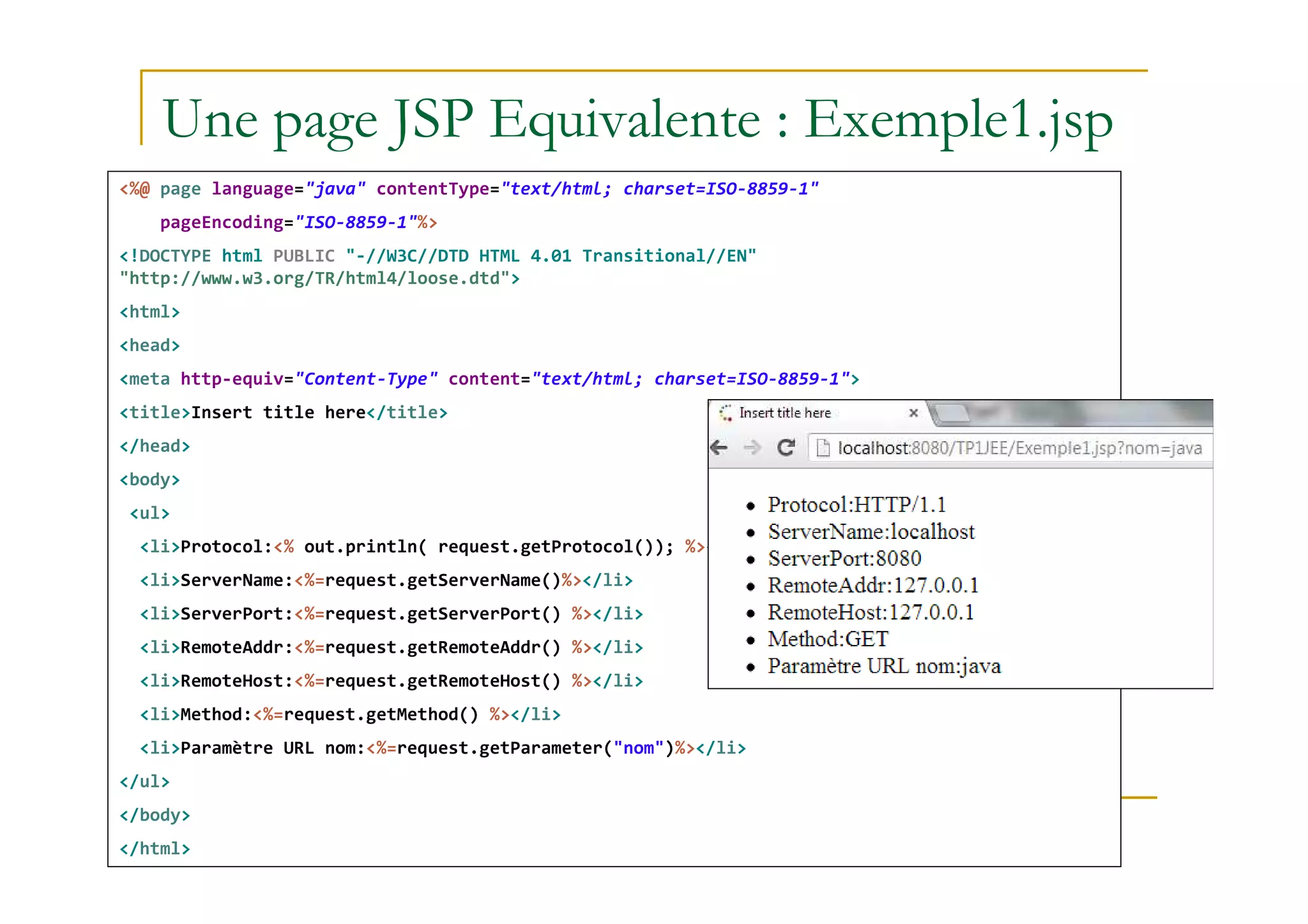Screen dimensions: 1308x924
Task: Open a new tab next to 'Insert title here'
Action: click(952, 413)
